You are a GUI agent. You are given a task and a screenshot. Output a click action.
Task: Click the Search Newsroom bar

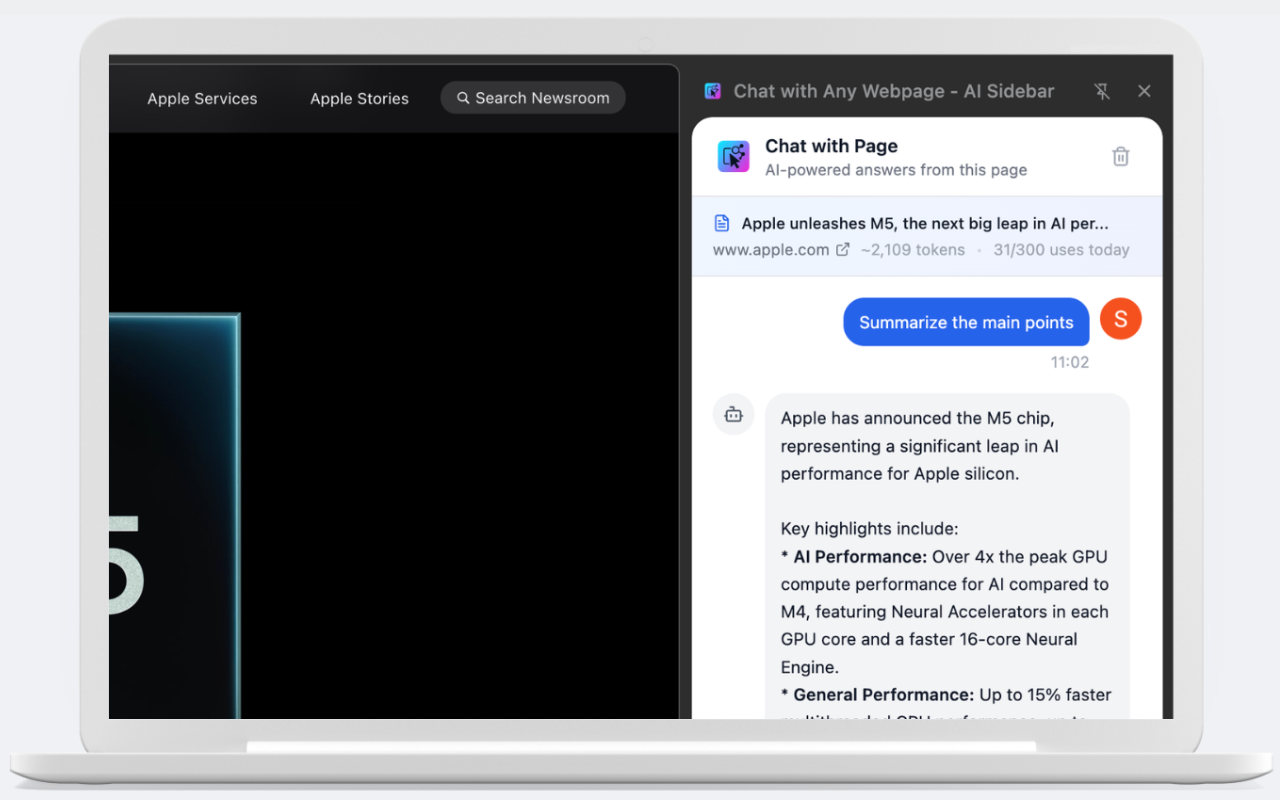tap(533, 98)
